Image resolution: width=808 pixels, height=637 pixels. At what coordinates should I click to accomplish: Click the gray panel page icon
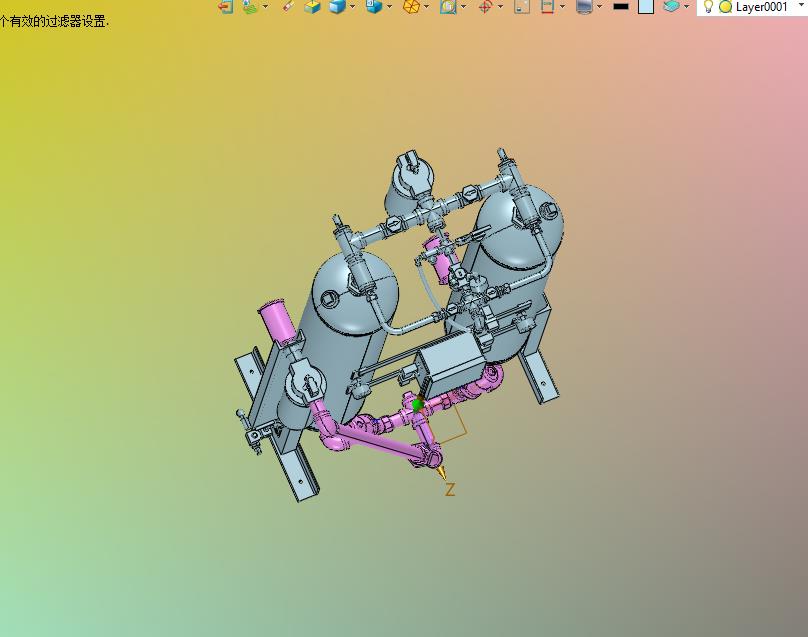coord(522,6)
